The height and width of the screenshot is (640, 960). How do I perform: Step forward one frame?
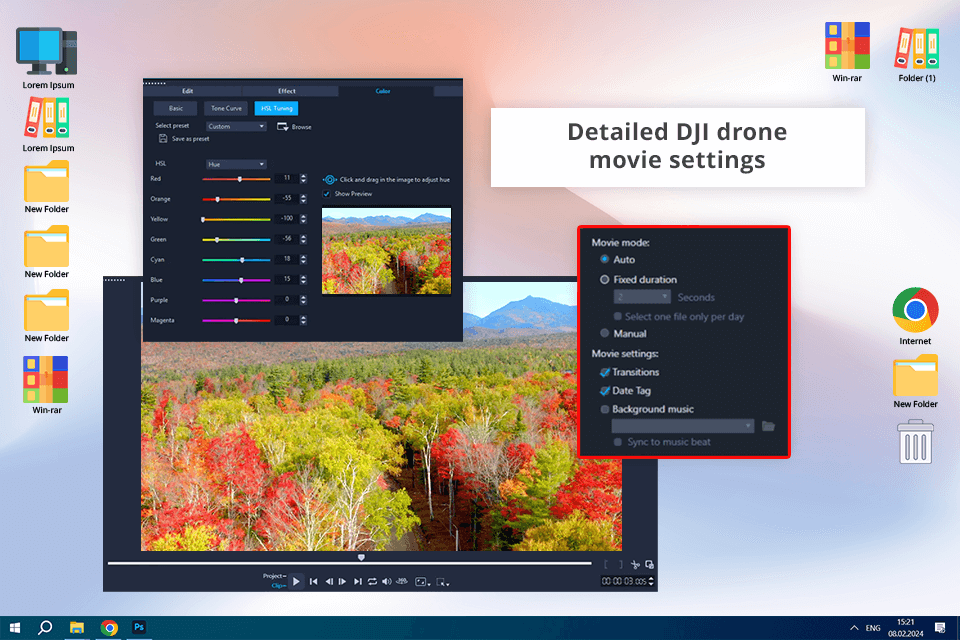pyautogui.click(x=342, y=581)
